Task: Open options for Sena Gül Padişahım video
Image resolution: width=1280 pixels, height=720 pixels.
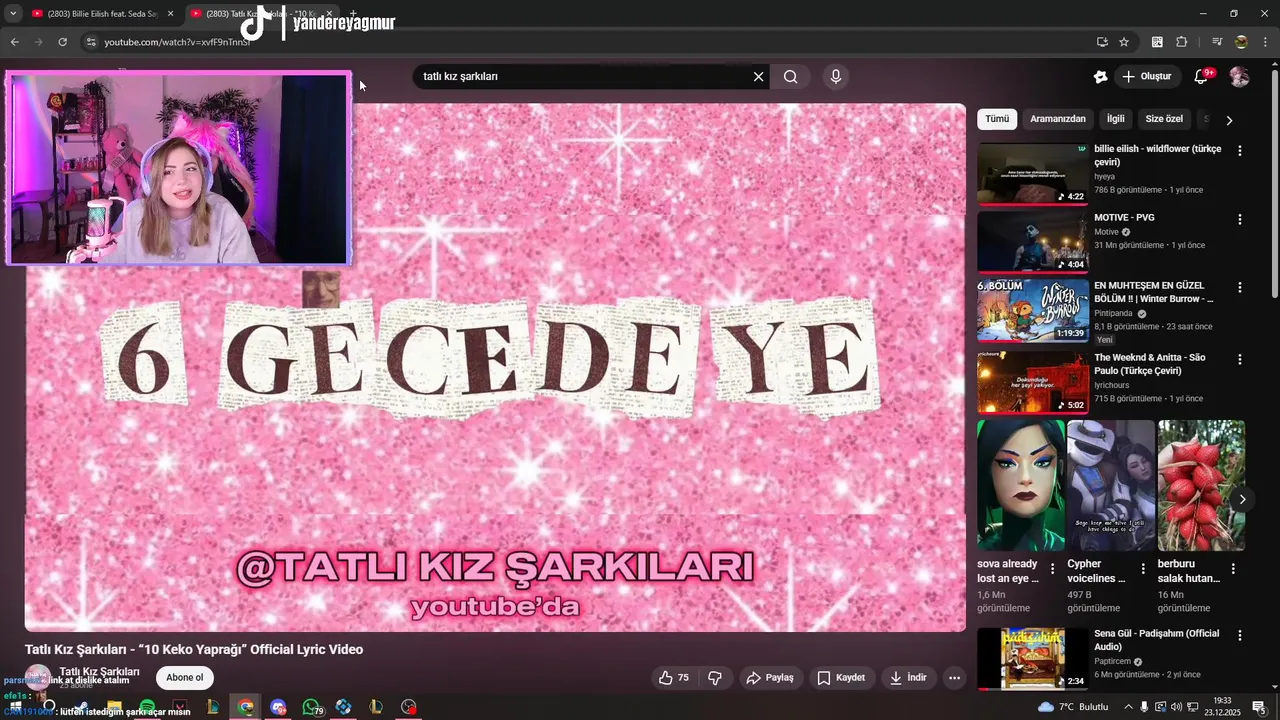Action: coord(1240,635)
